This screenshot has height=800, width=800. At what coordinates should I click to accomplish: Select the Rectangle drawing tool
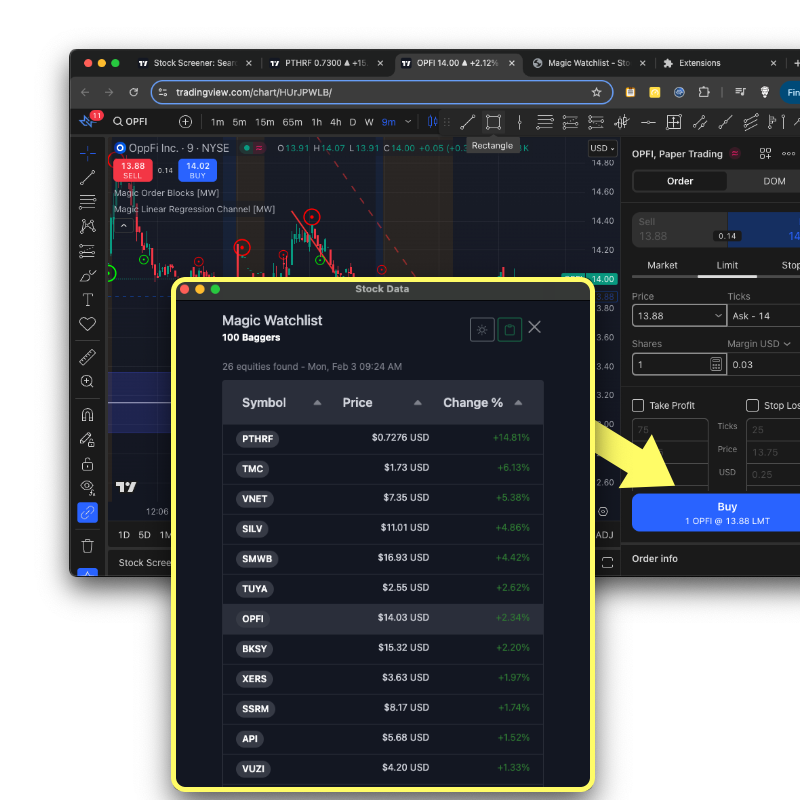pyautogui.click(x=493, y=121)
